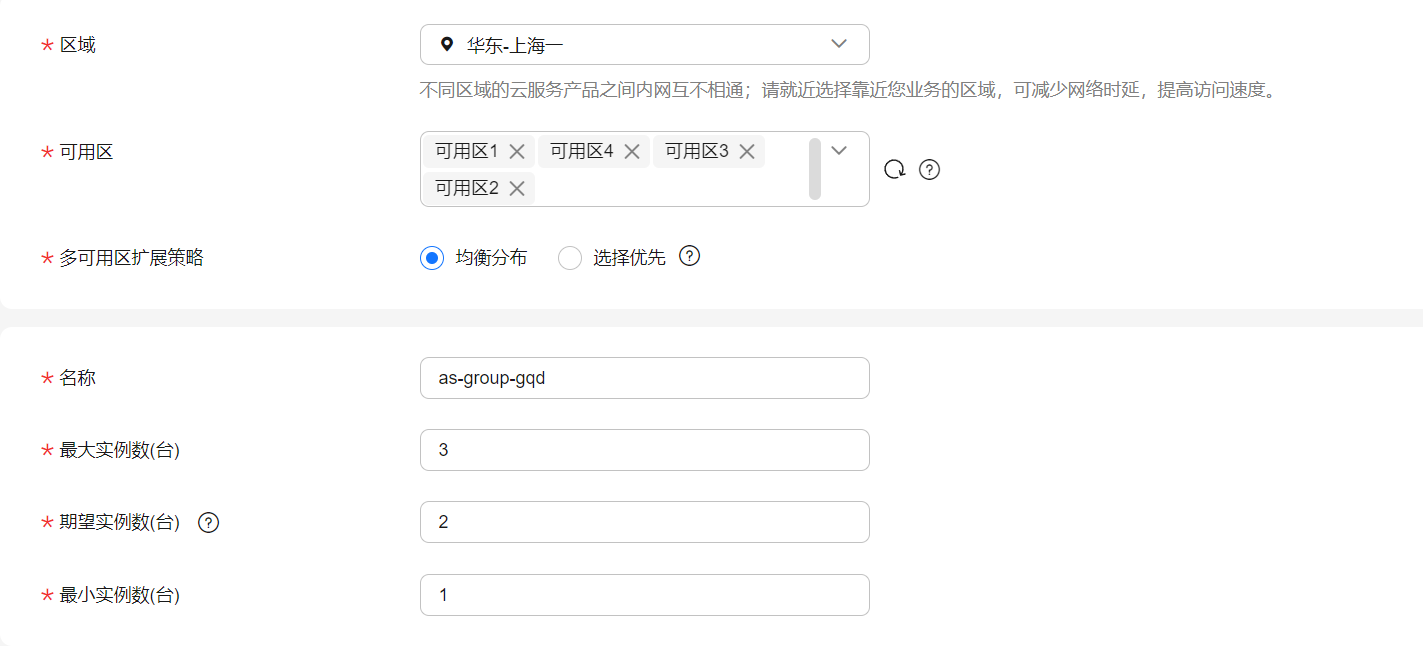The image size is (1423, 646).
Task: Remove the 可用区3 tag
Action: [747, 152]
